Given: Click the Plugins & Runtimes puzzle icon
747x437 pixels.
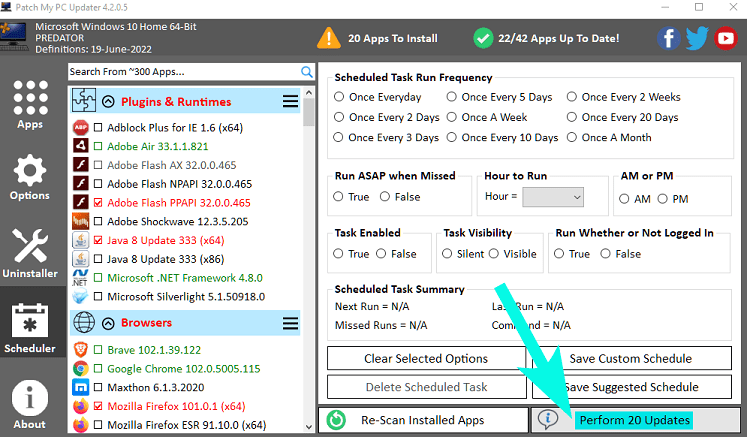Looking at the screenshot, I should click(x=84, y=101).
